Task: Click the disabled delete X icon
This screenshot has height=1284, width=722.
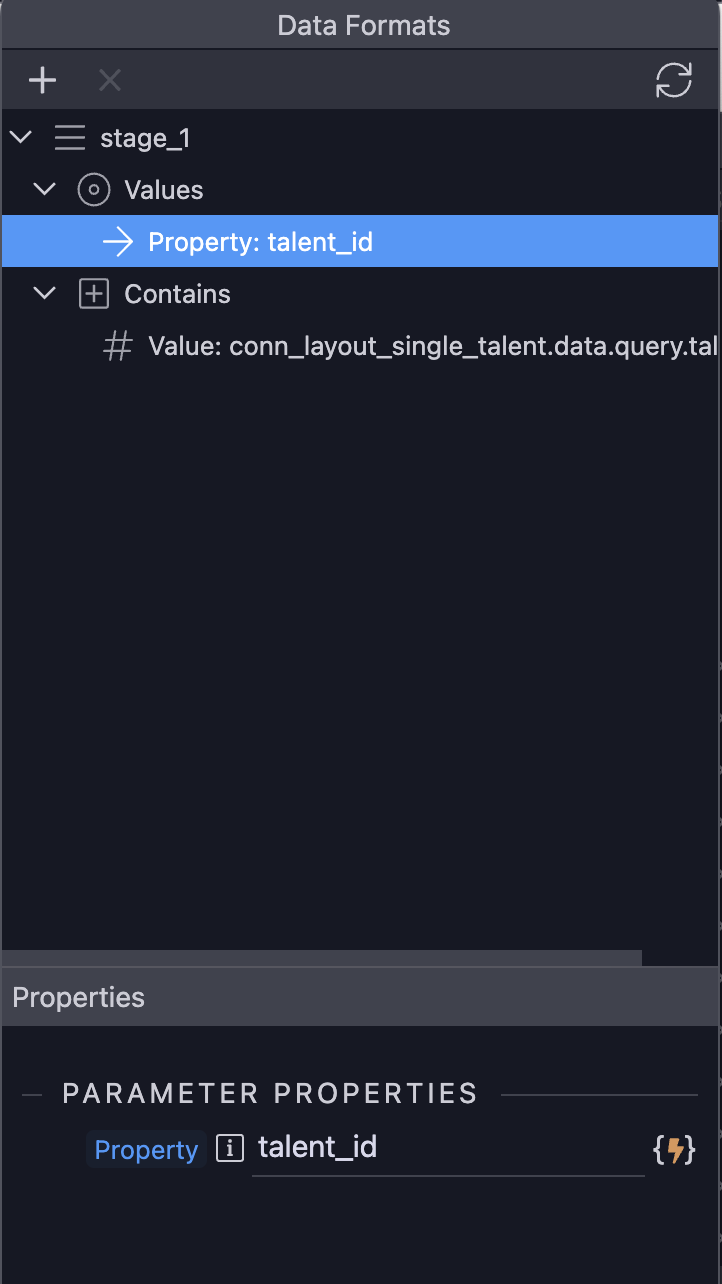Action: pos(109,81)
